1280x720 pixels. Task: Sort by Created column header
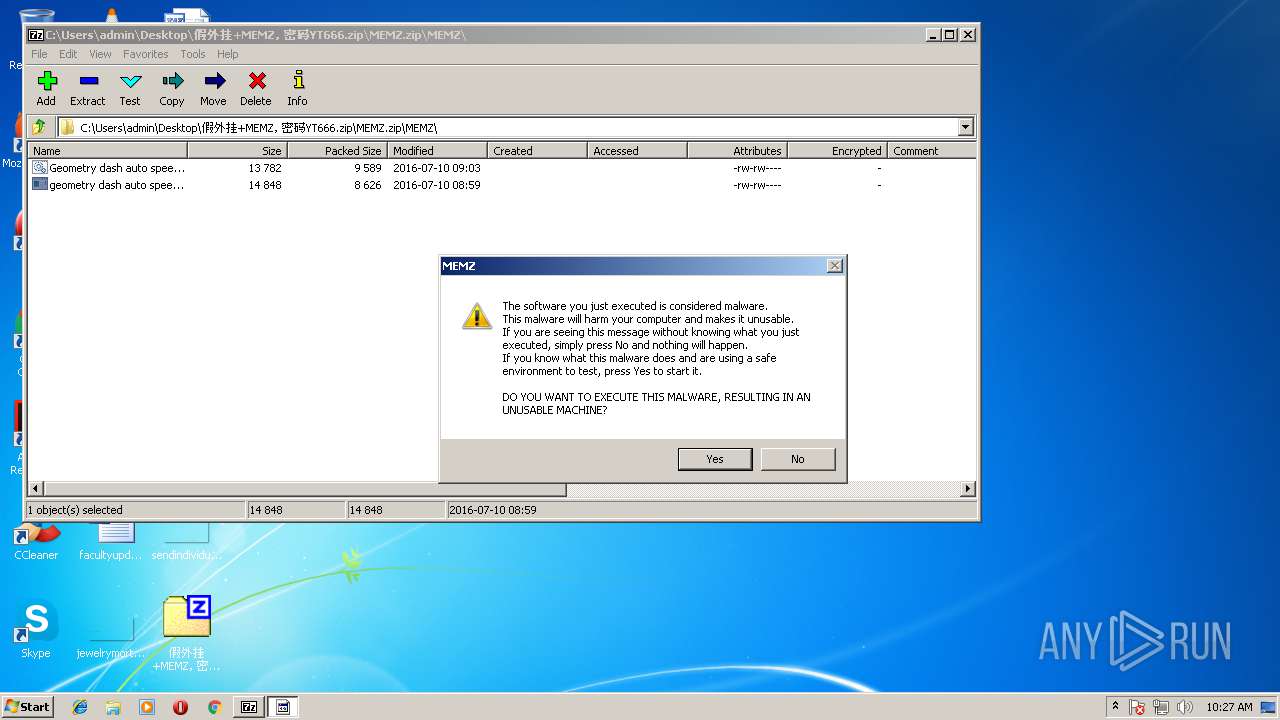coord(538,151)
